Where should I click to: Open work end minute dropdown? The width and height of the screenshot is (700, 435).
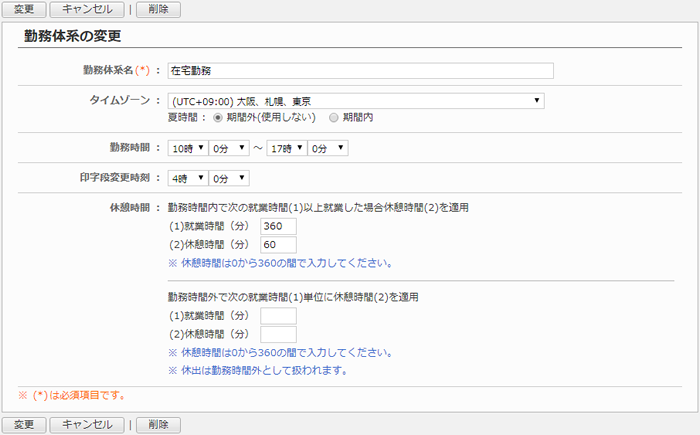(x=327, y=148)
